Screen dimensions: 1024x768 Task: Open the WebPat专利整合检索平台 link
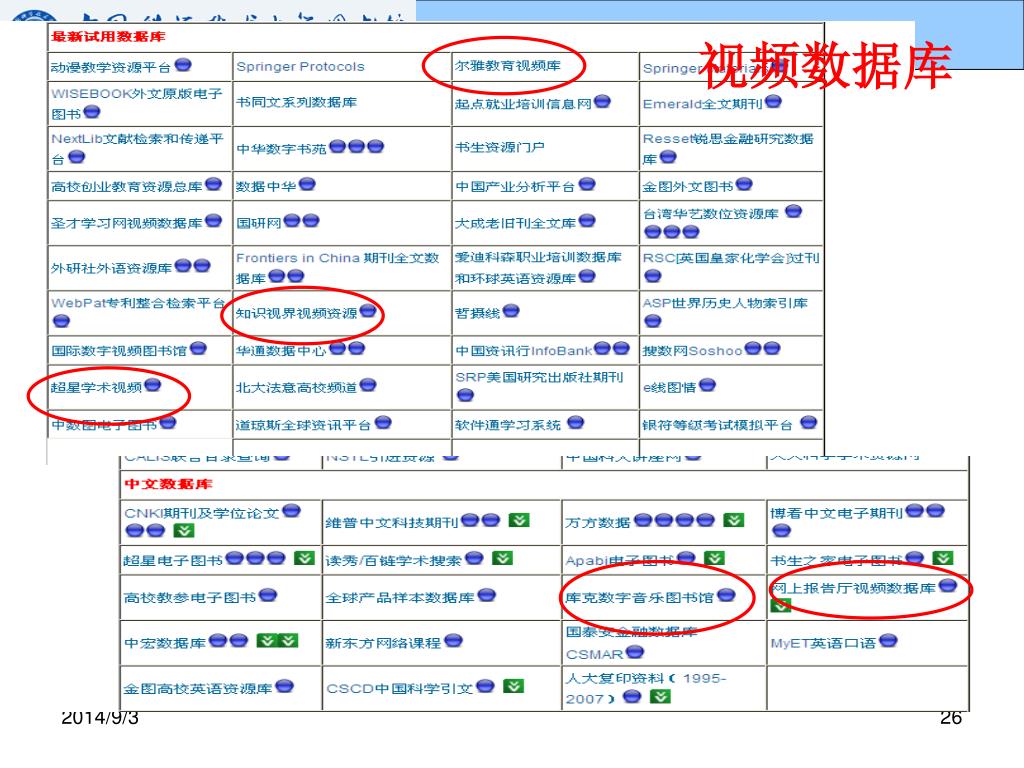click(x=138, y=304)
